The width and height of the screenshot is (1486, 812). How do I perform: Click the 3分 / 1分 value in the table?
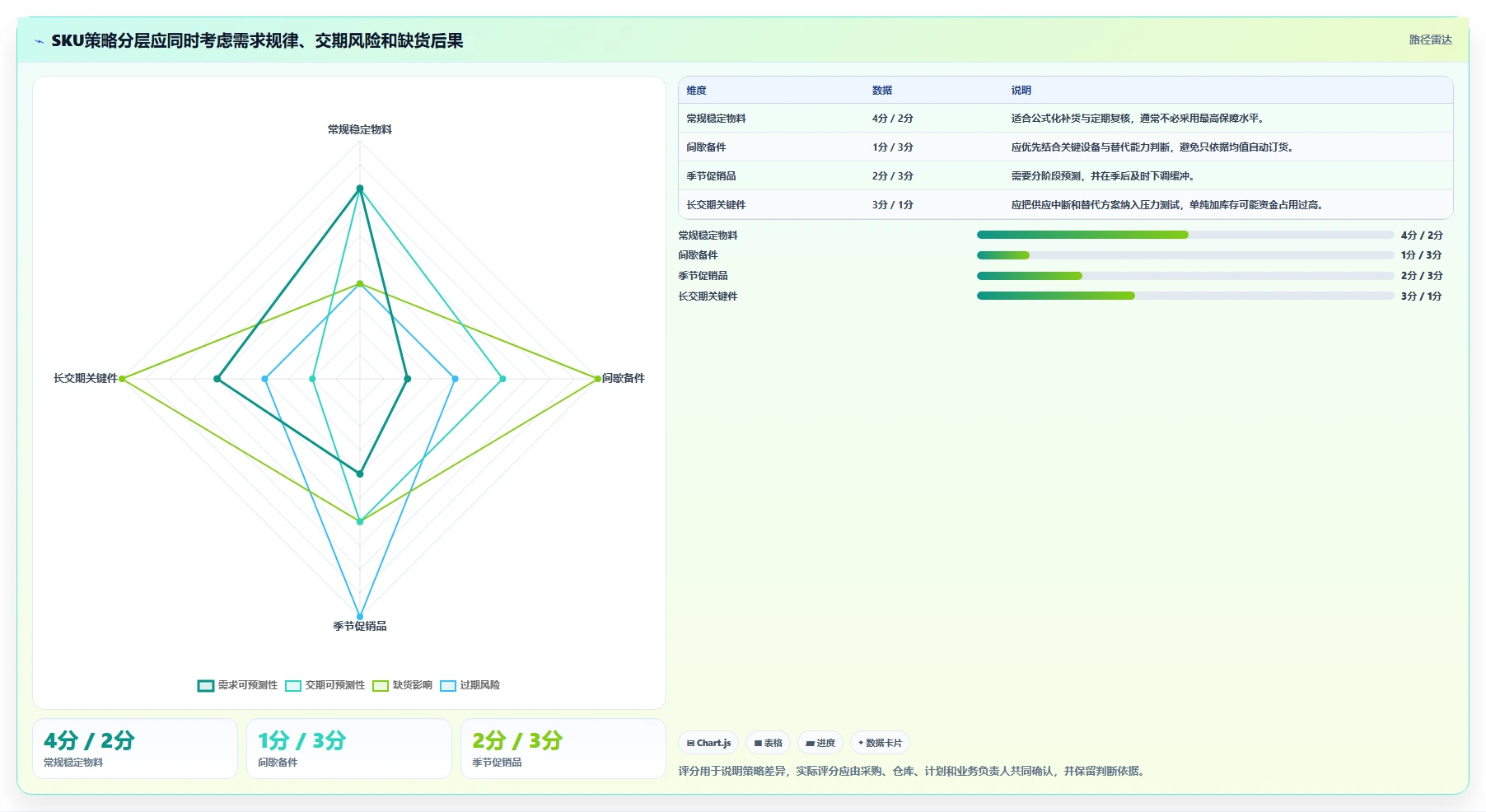(x=893, y=205)
